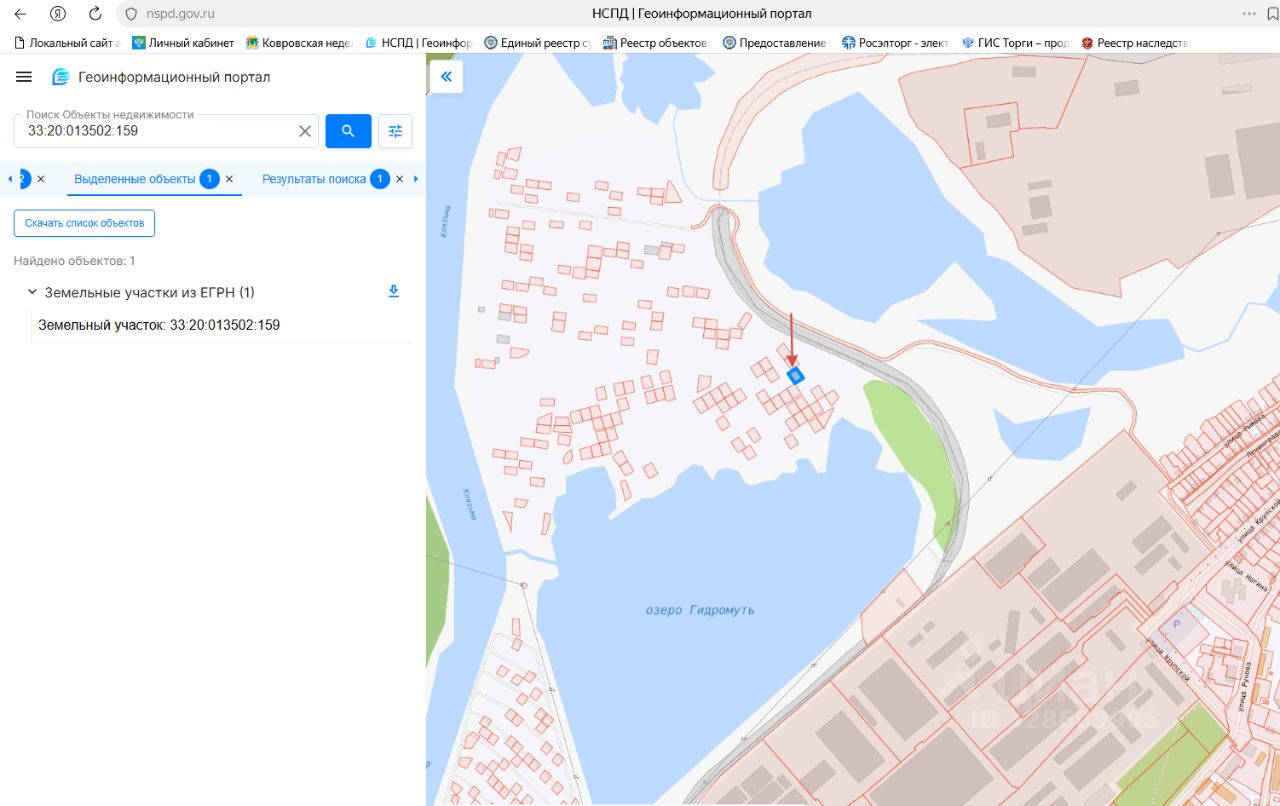Open the hamburger main menu
Image resolution: width=1280 pixels, height=806 pixels.
click(x=24, y=77)
